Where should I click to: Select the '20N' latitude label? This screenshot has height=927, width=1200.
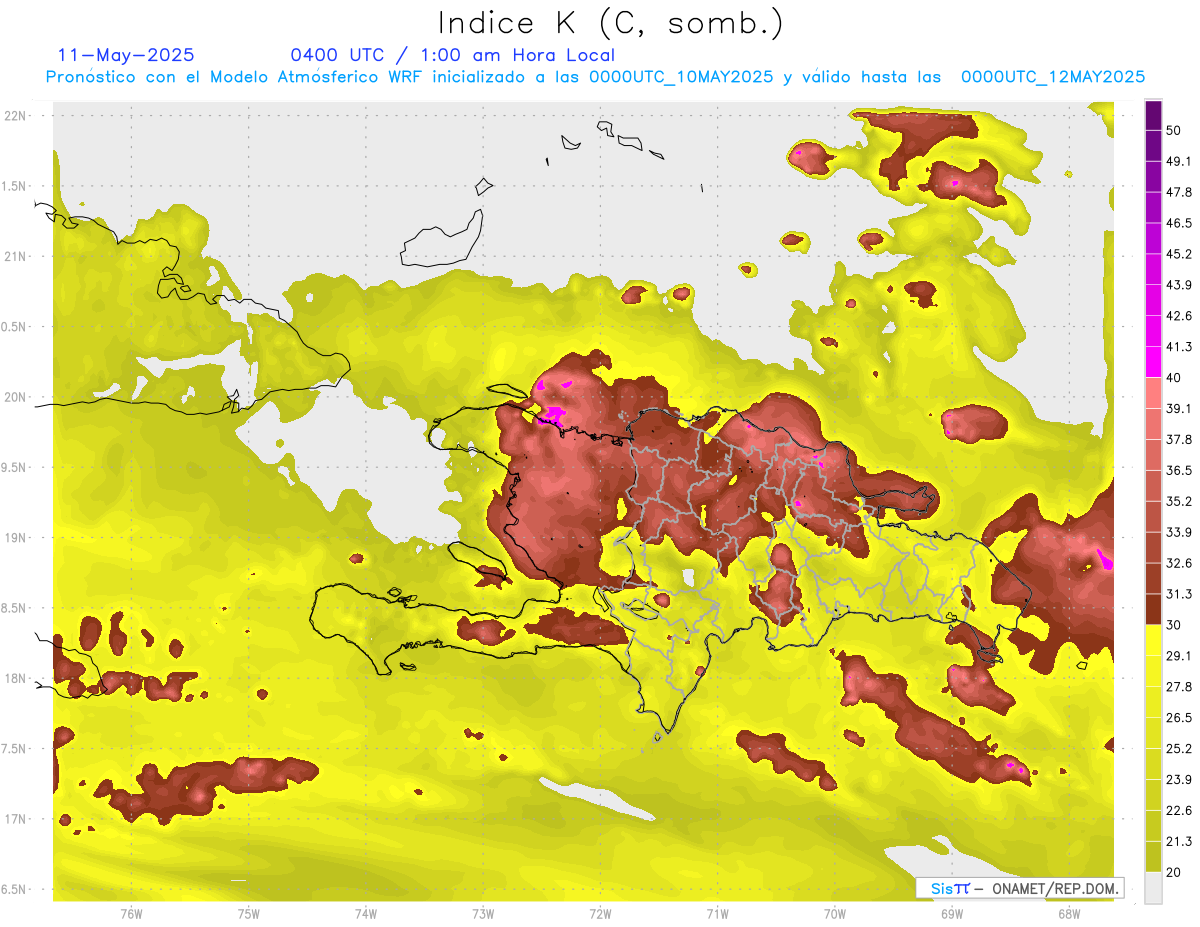click(16, 397)
